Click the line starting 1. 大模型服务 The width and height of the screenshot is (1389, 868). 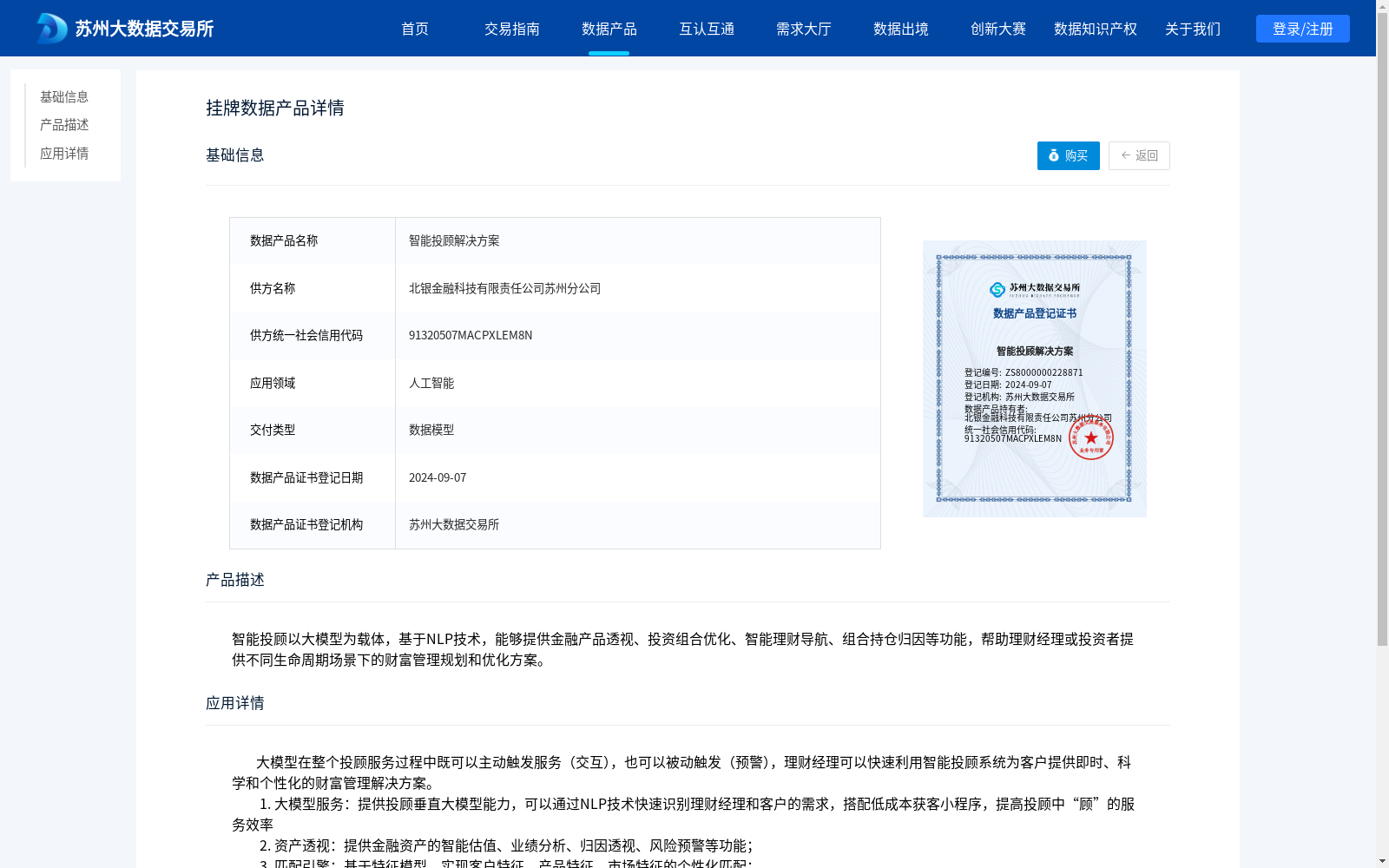[x=683, y=814]
